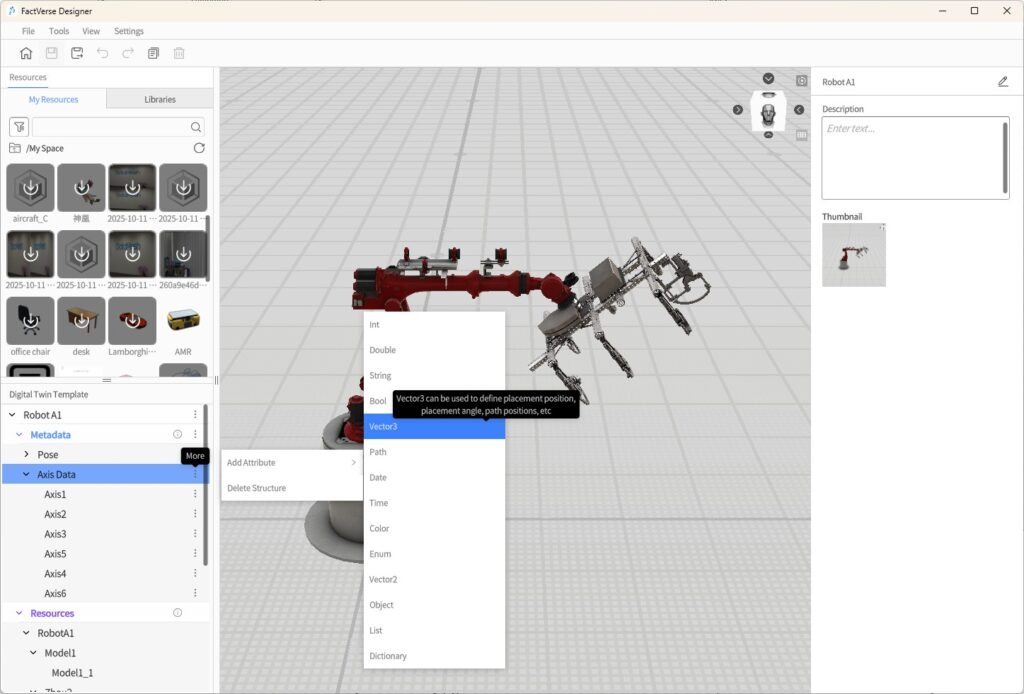
Task: Click the Metadata info icon
Action: (x=178, y=435)
